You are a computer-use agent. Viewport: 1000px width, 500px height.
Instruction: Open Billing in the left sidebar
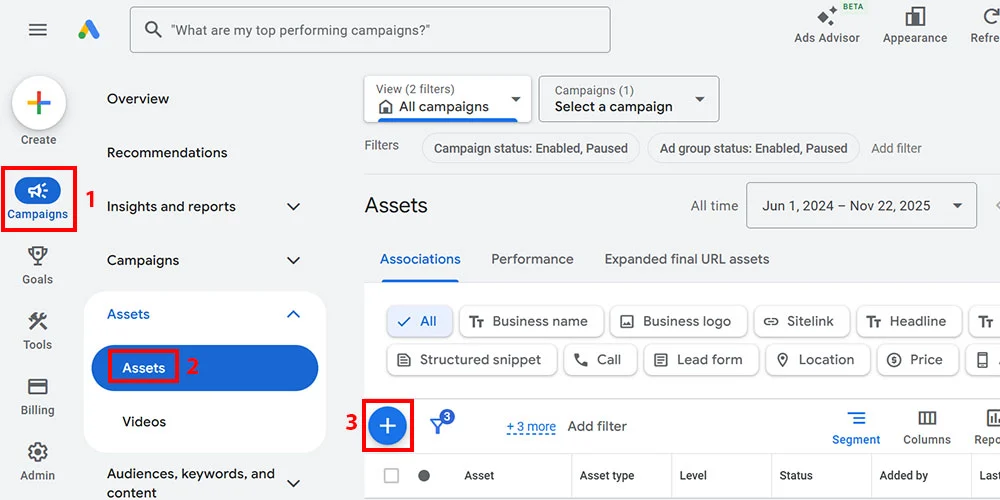38,395
